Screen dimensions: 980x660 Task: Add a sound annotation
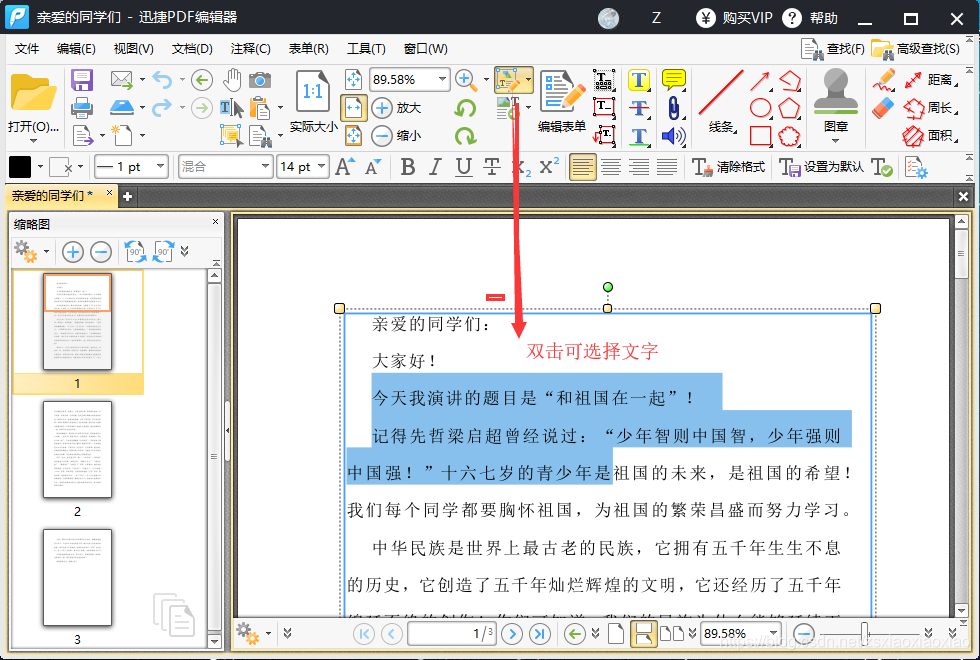[673, 136]
